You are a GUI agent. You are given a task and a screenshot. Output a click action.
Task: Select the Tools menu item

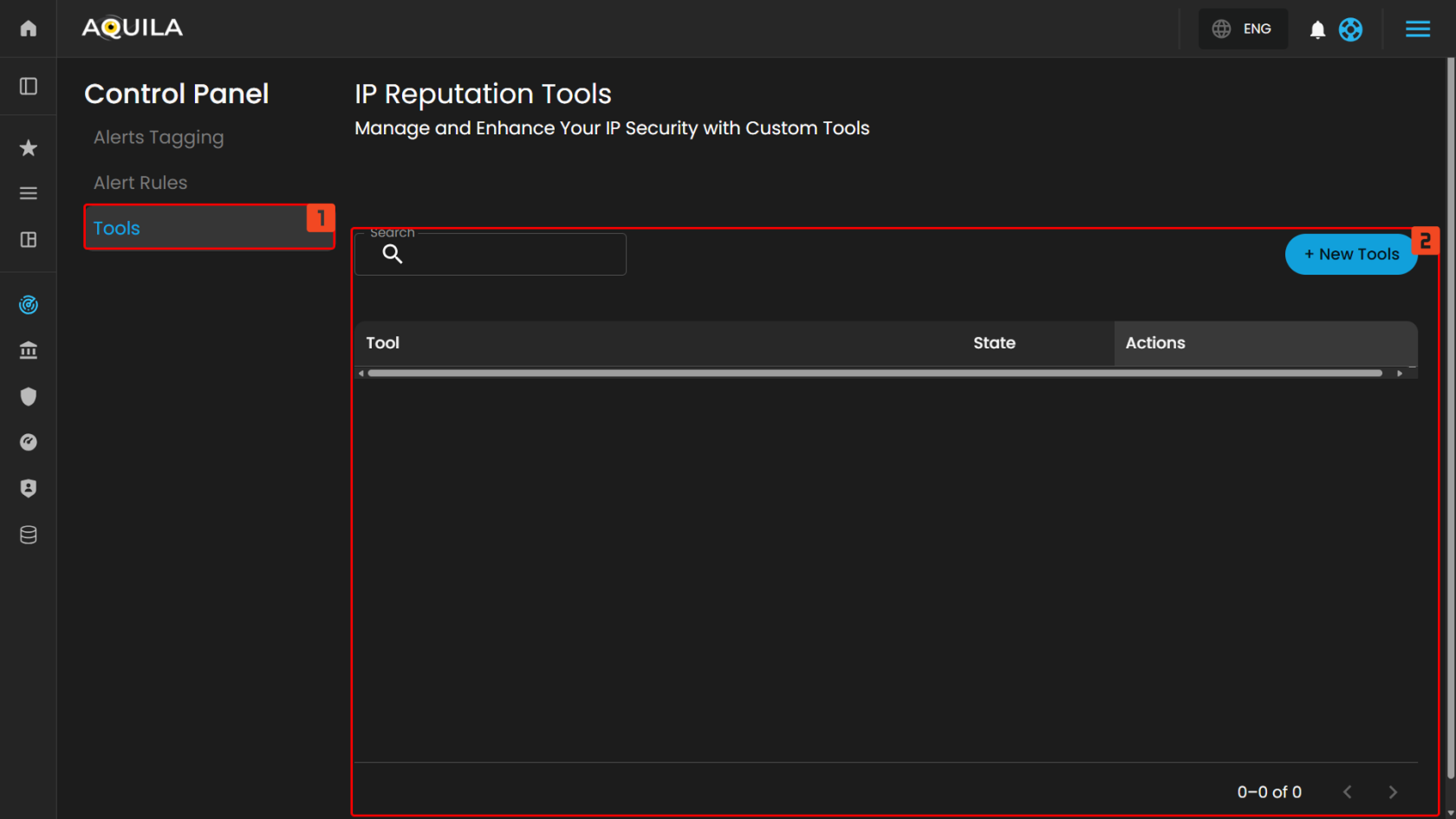117,228
